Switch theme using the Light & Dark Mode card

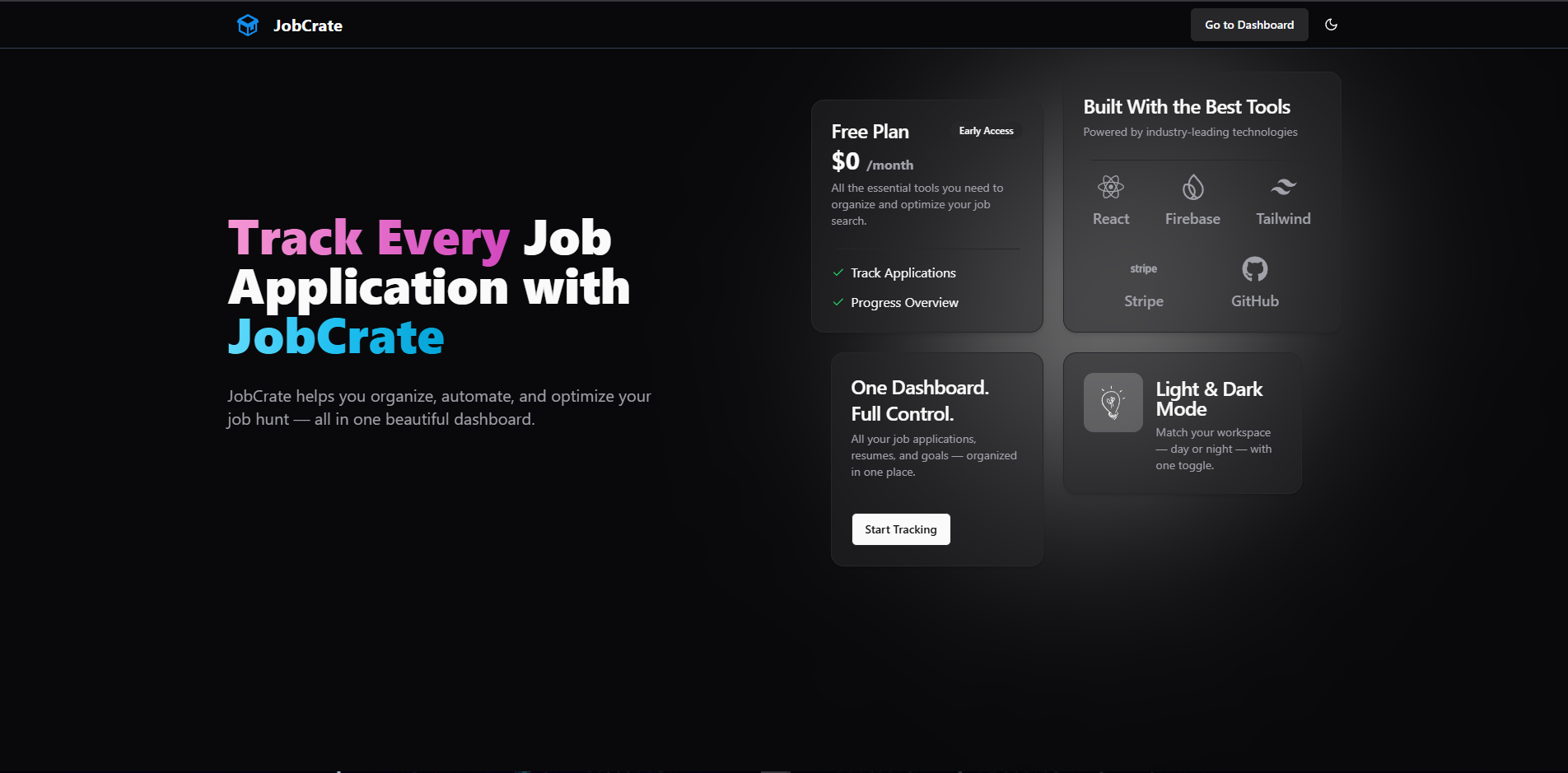(x=1182, y=423)
